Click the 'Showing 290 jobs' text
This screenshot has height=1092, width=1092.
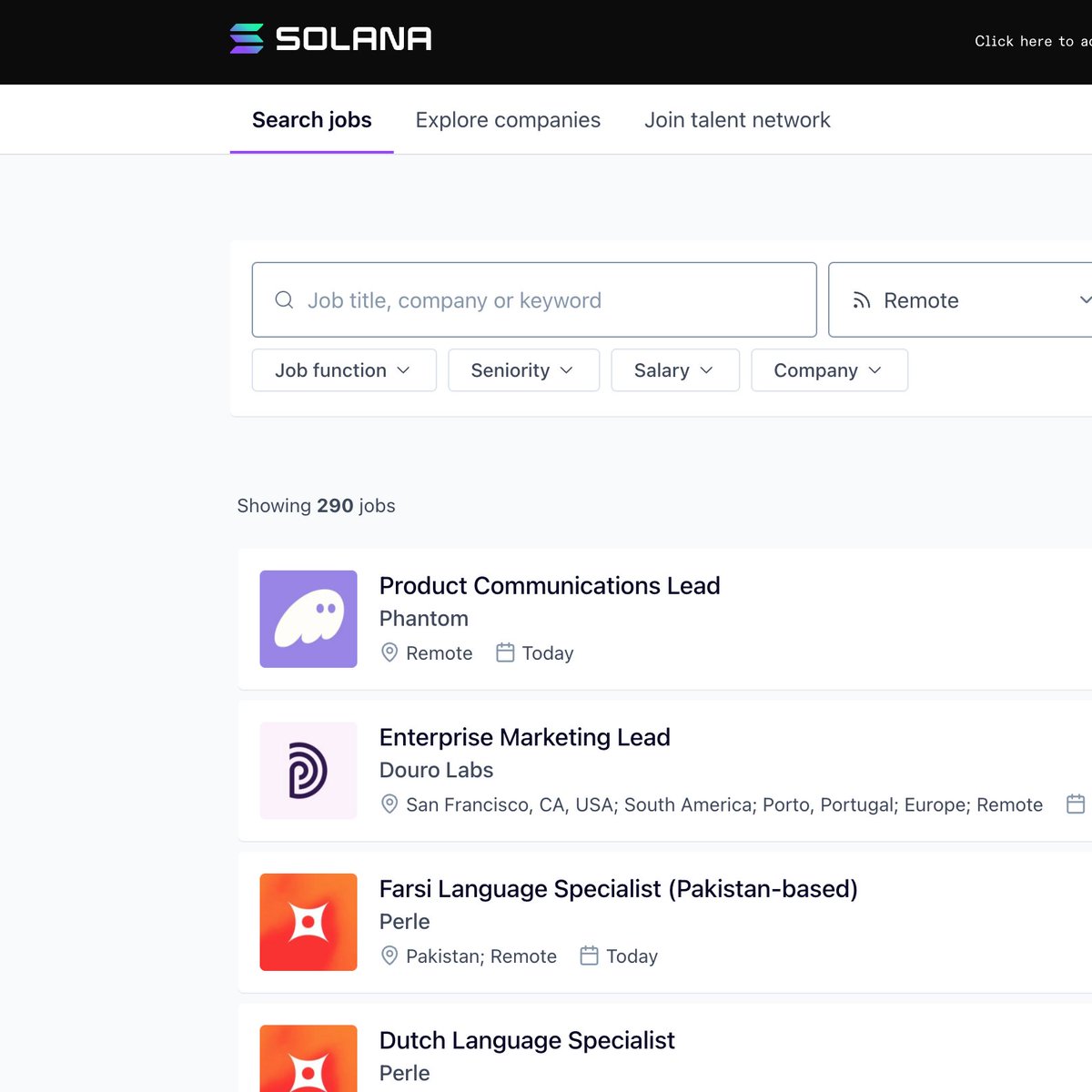[x=317, y=506]
